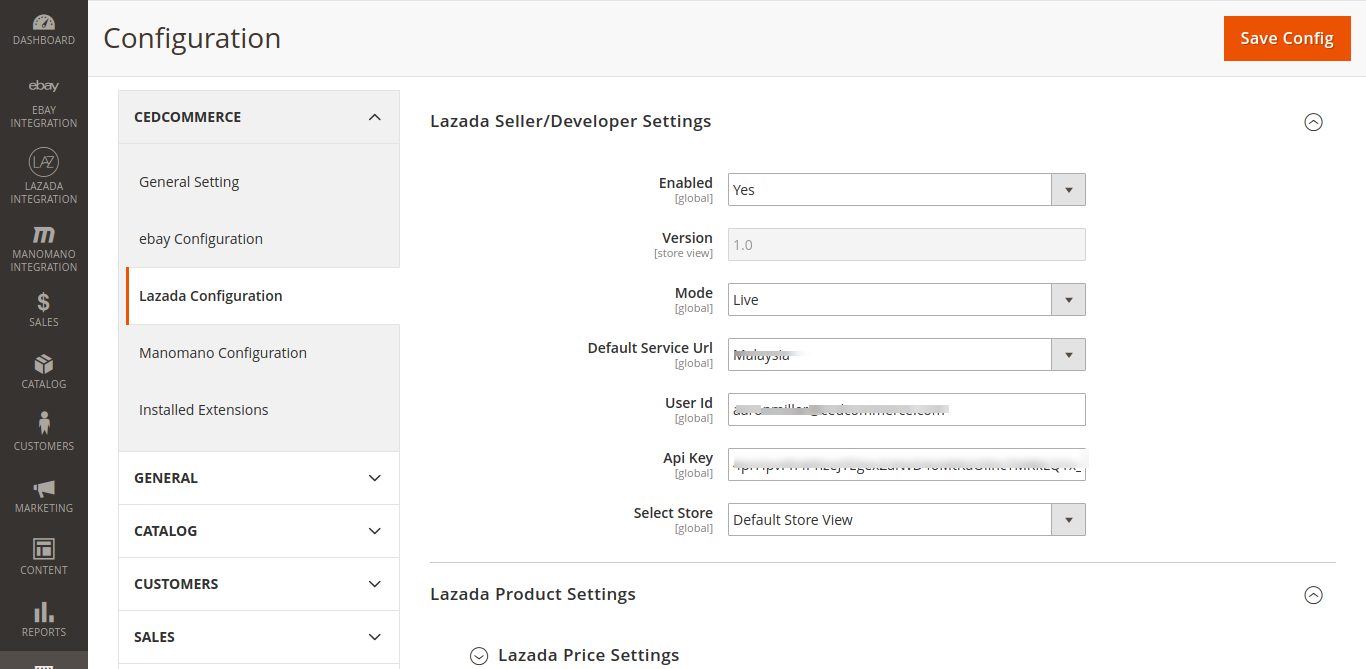Click the Default Service Url label
This screenshot has width=1366, height=669.
click(x=650, y=348)
